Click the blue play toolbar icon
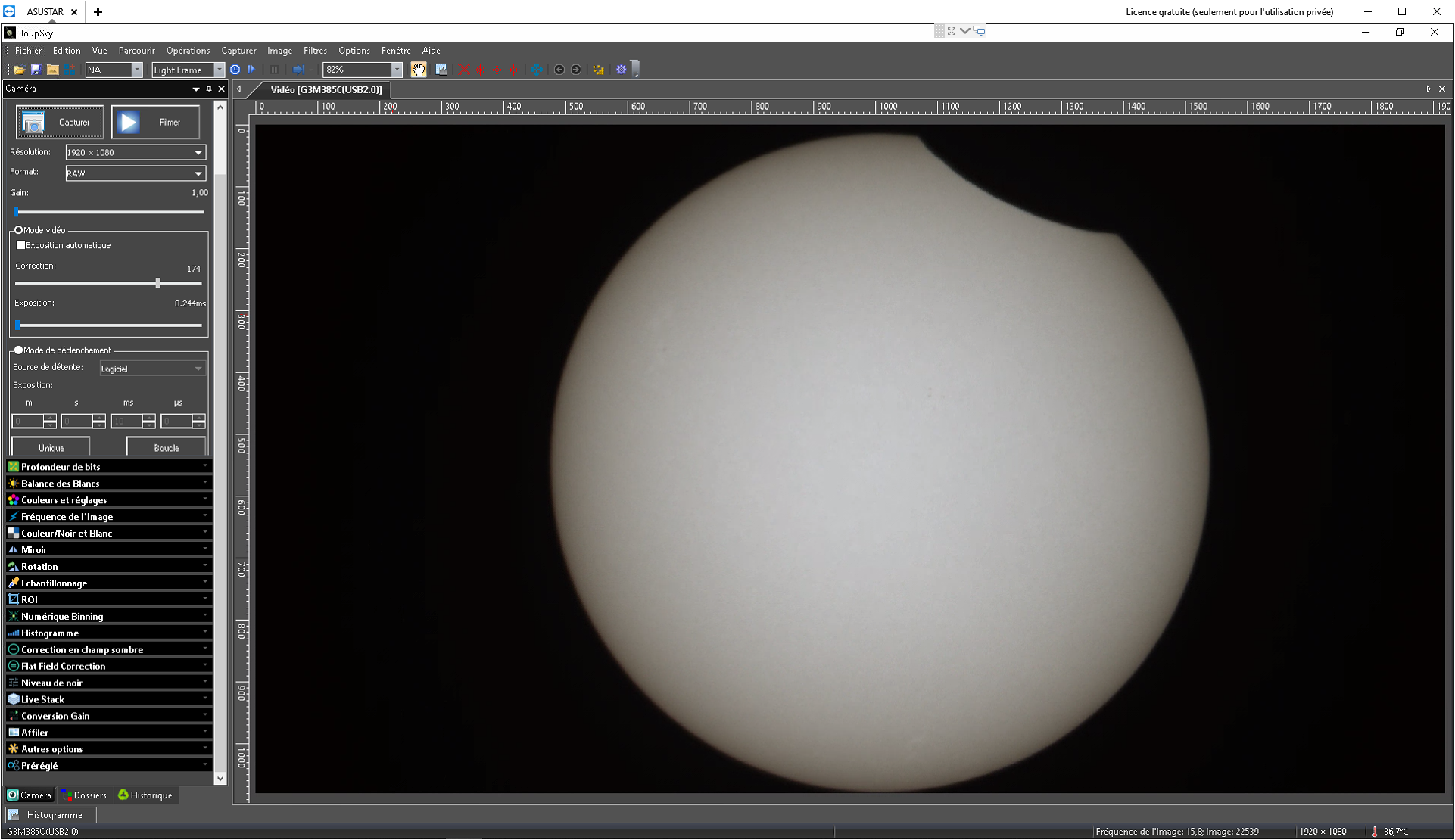This screenshot has width=1455, height=840. pos(251,70)
